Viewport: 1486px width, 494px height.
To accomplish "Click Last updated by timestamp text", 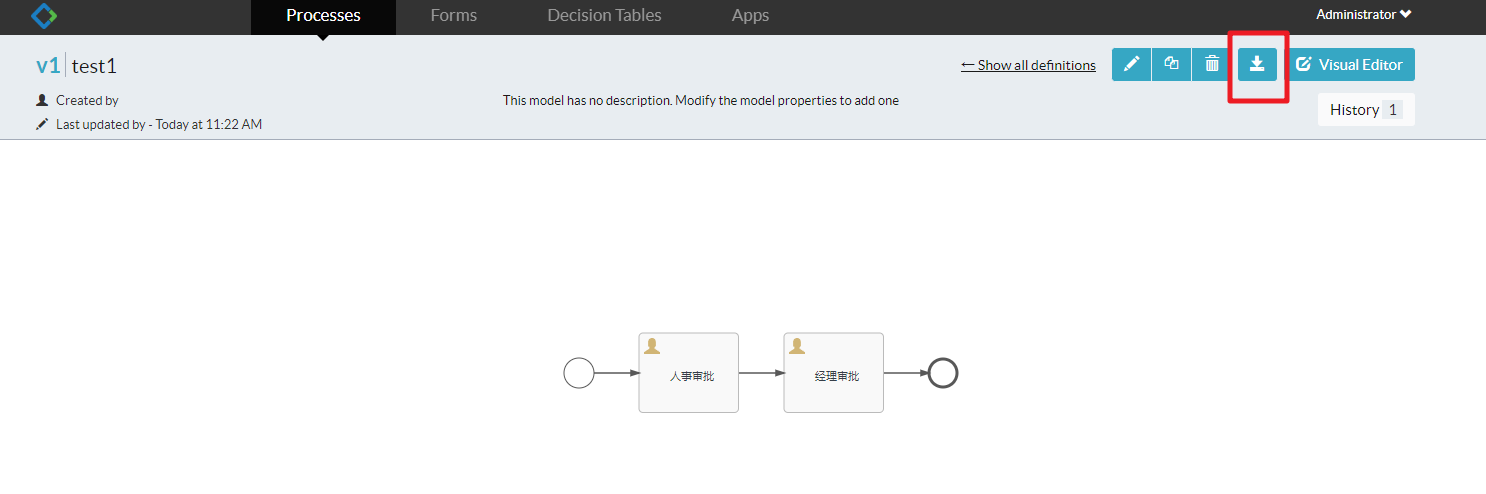I will click(159, 124).
